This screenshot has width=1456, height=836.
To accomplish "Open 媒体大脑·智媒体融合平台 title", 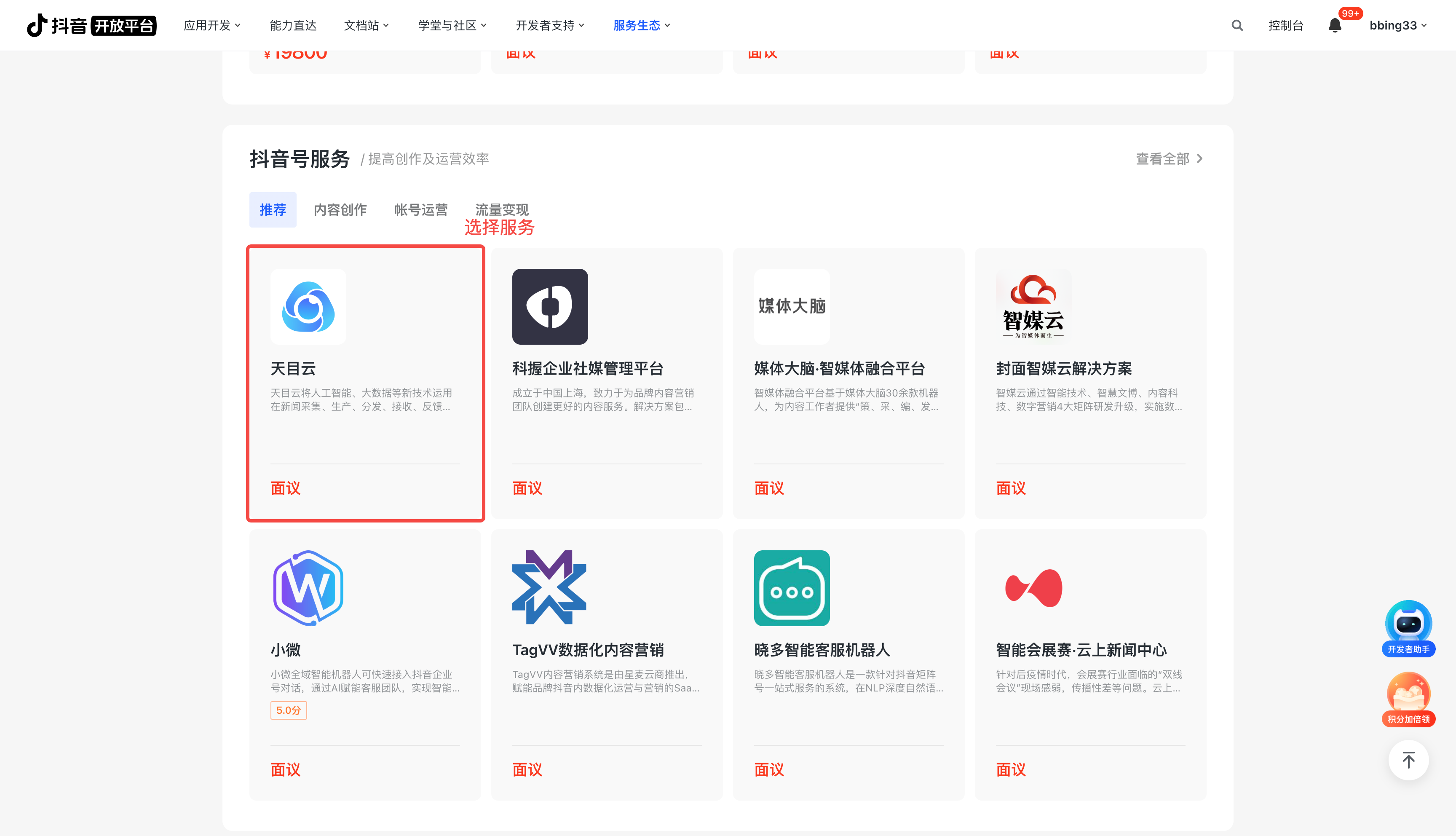I will [839, 369].
